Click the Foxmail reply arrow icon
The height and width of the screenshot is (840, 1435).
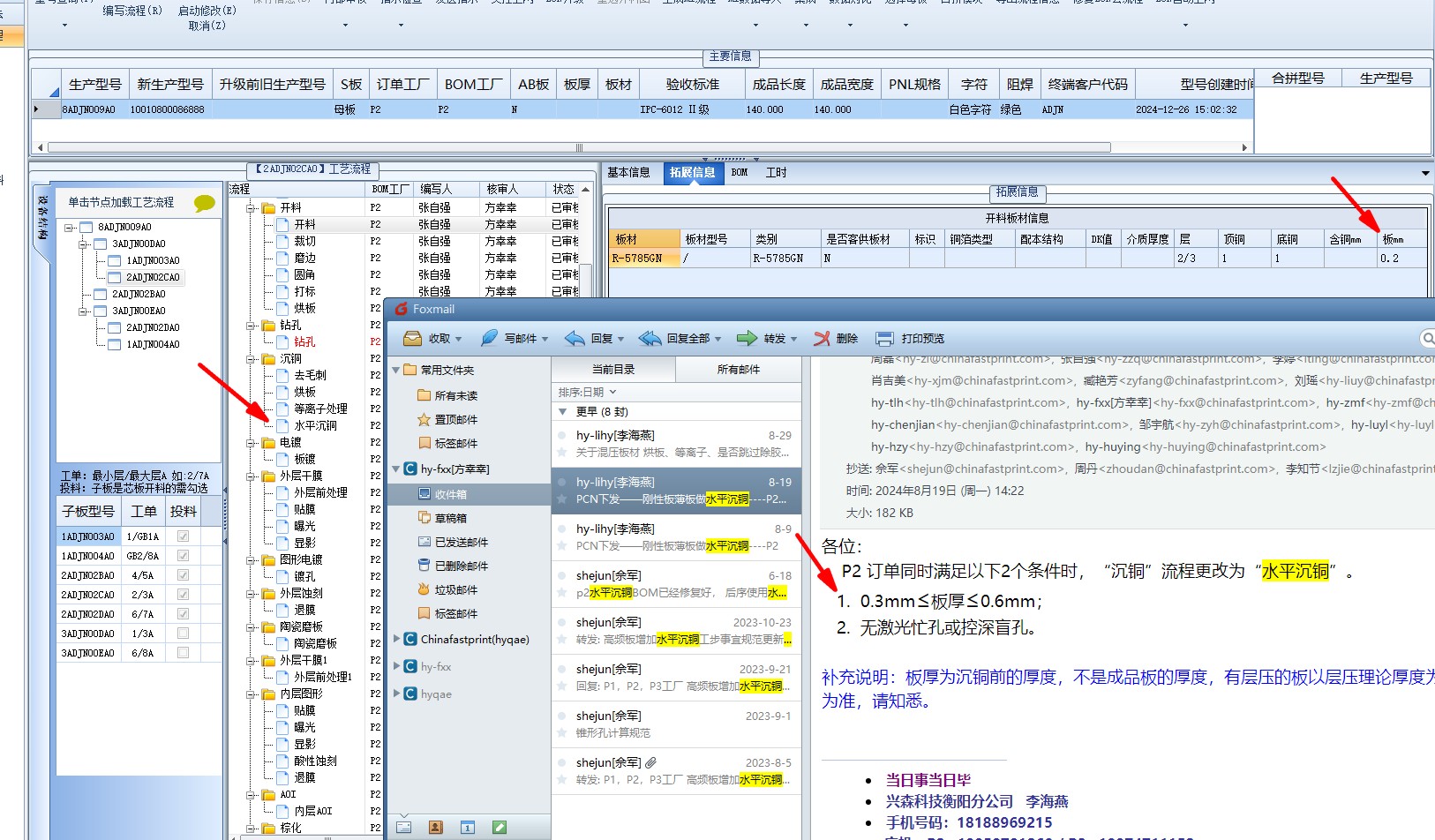pos(575,338)
